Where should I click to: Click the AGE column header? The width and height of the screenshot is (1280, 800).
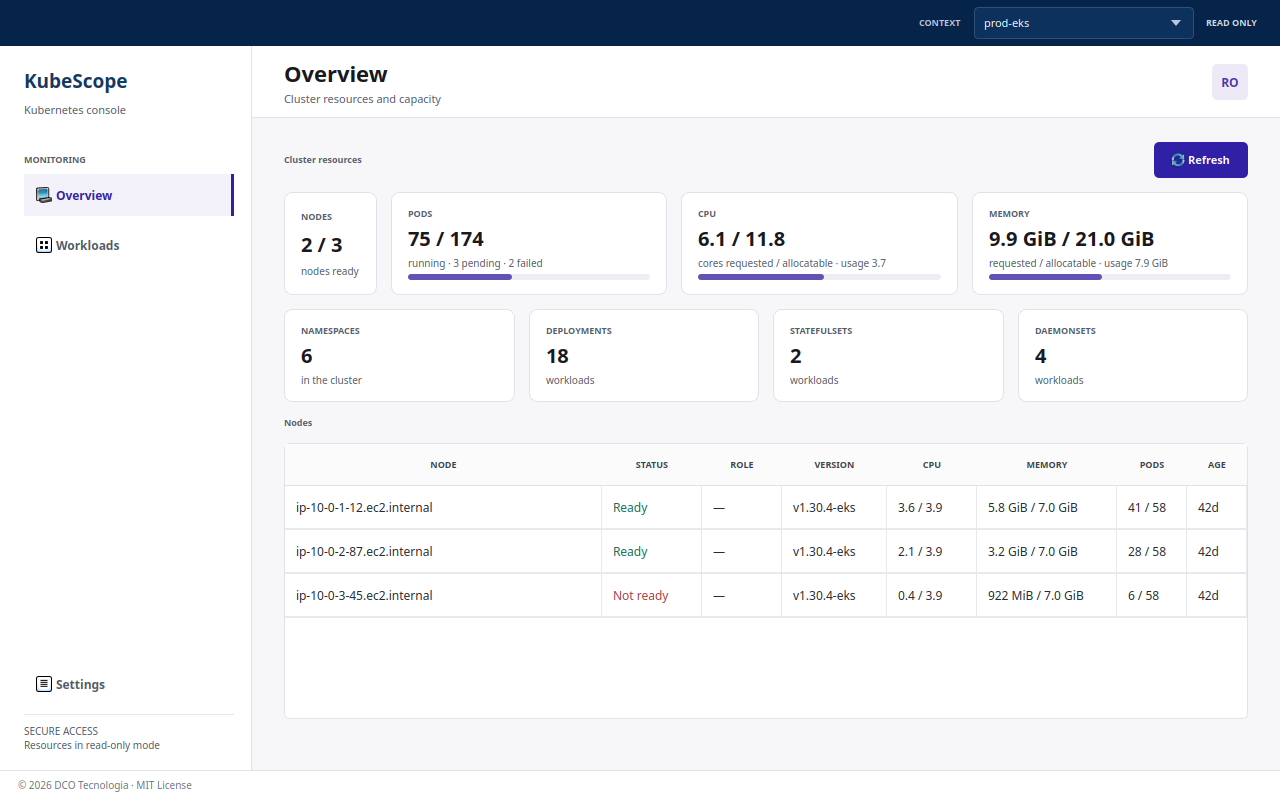1217,465
